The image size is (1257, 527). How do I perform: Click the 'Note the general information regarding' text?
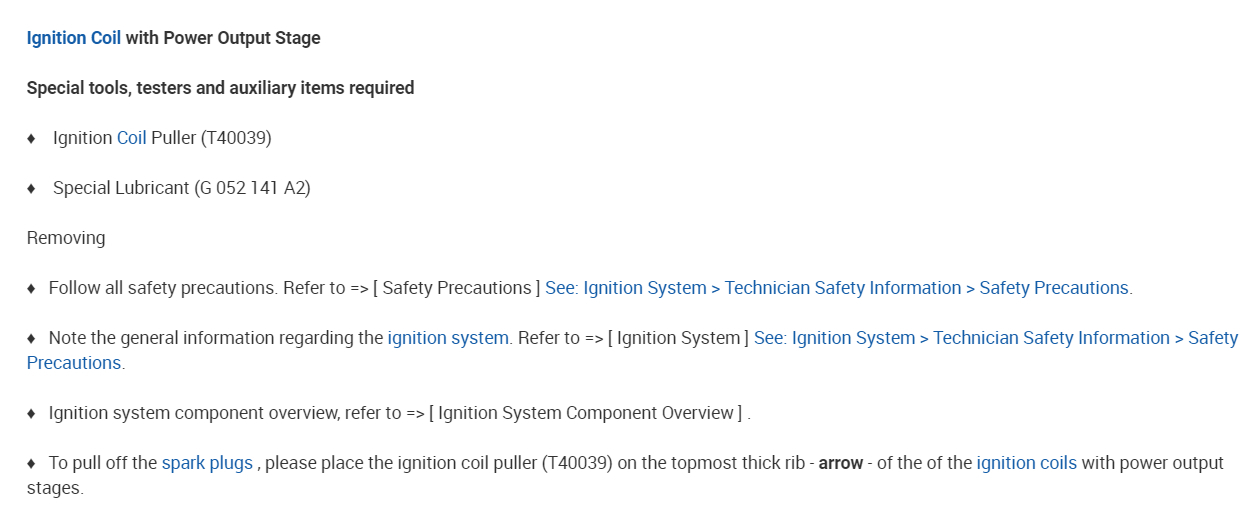pos(215,338)
